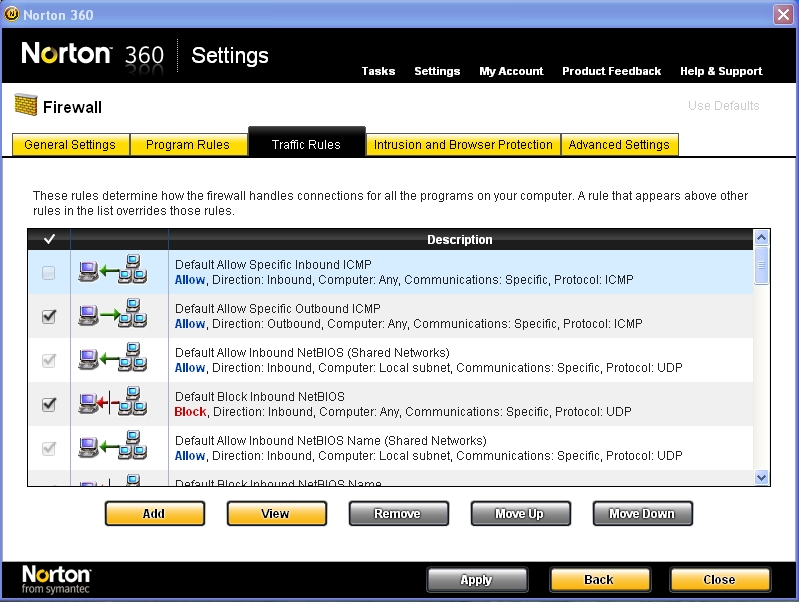Click the rules list scrollbar thumb
The width and height of the screenshot is (799, 602).
click(x=761, y=265)
